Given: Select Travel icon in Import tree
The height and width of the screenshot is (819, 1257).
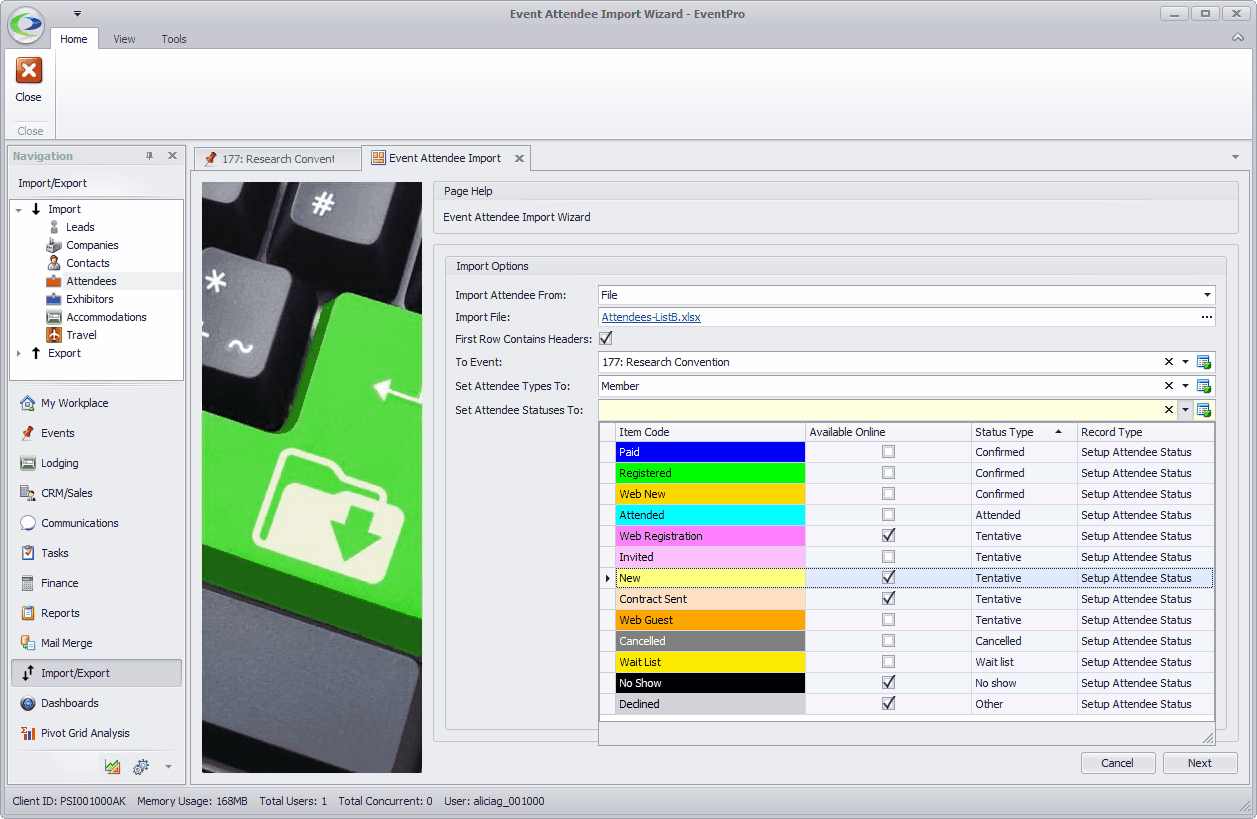Looking at the screenshot, I should [x=54, y=335].
